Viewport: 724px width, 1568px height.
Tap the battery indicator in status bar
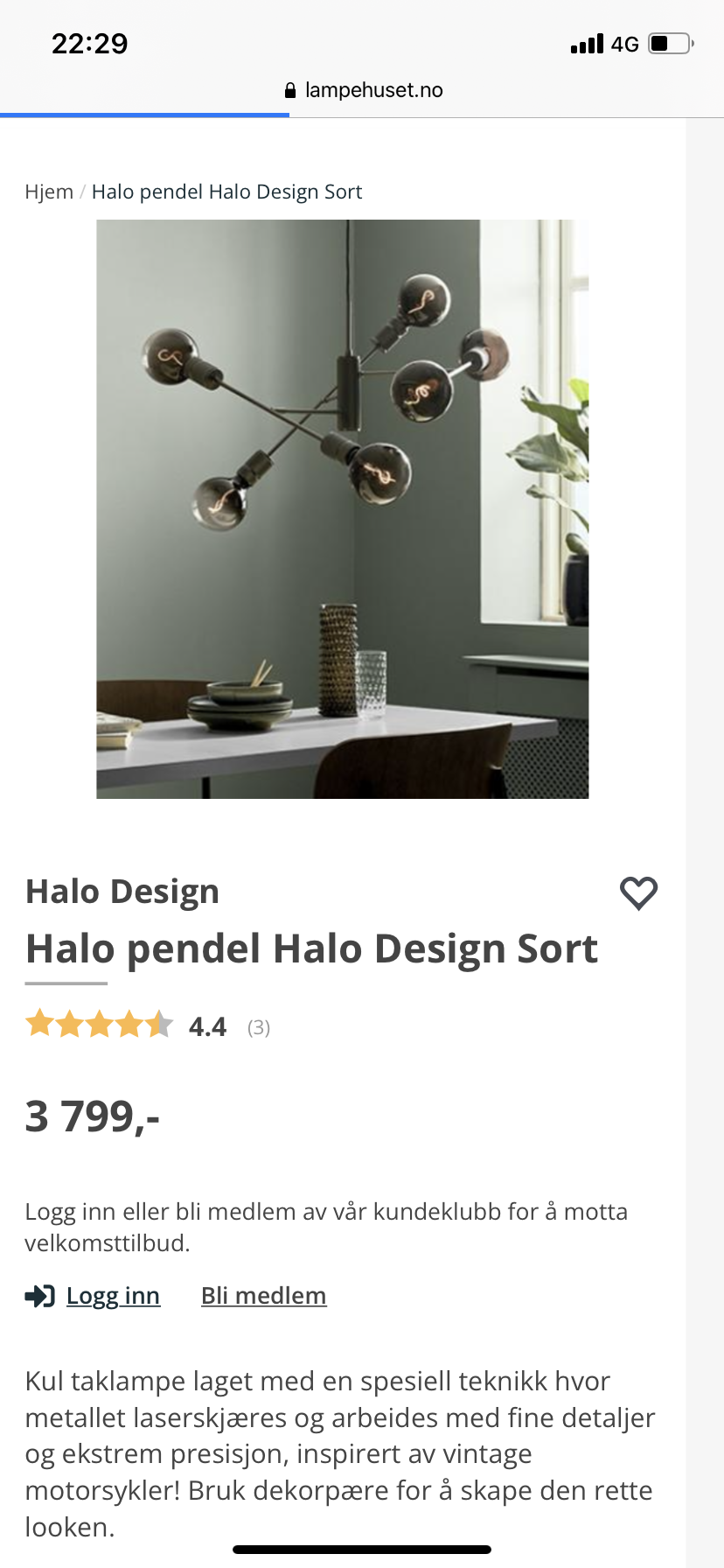[671, 44]
